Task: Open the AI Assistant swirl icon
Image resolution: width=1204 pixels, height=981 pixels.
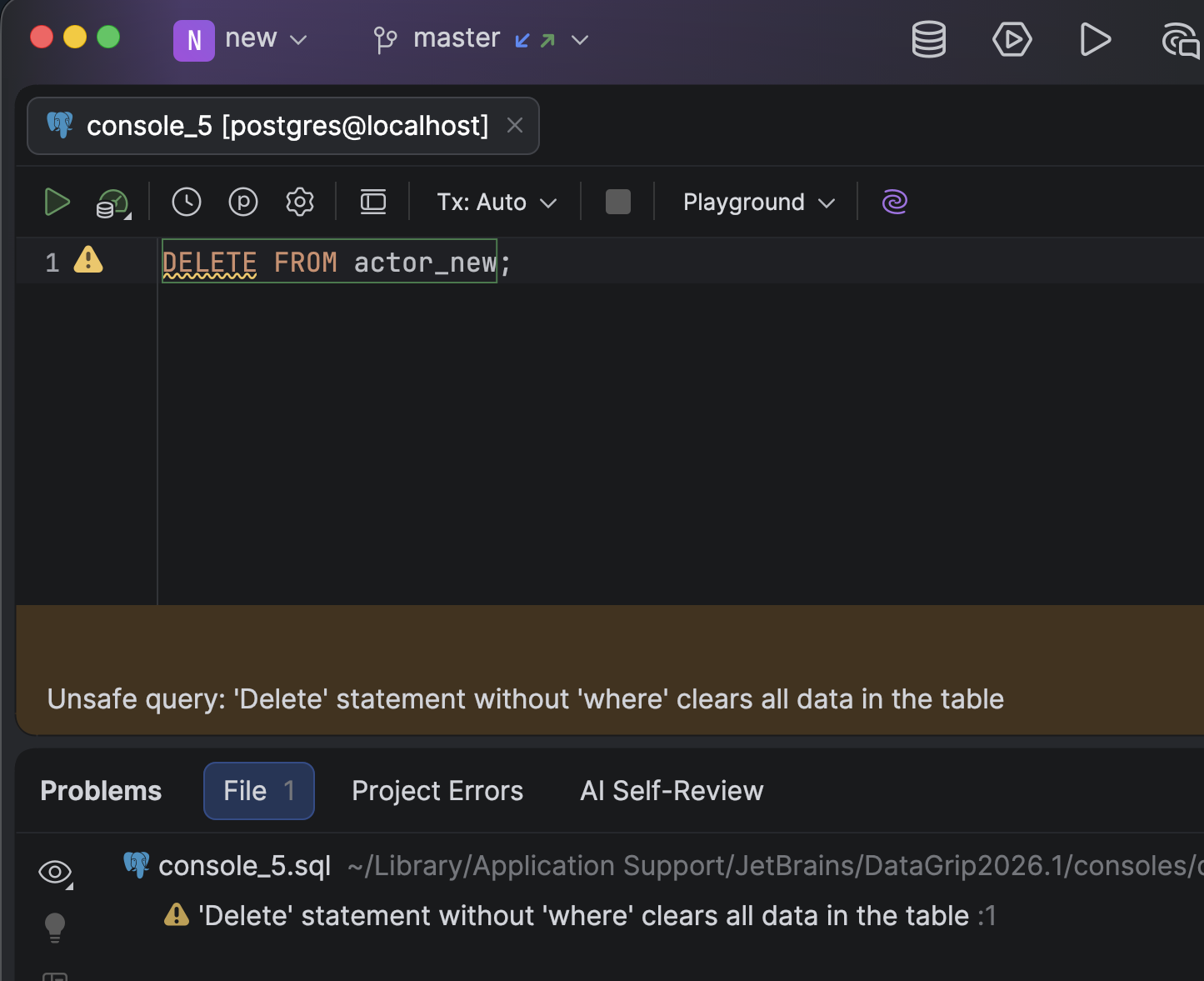Action: [x=895, y=202]
